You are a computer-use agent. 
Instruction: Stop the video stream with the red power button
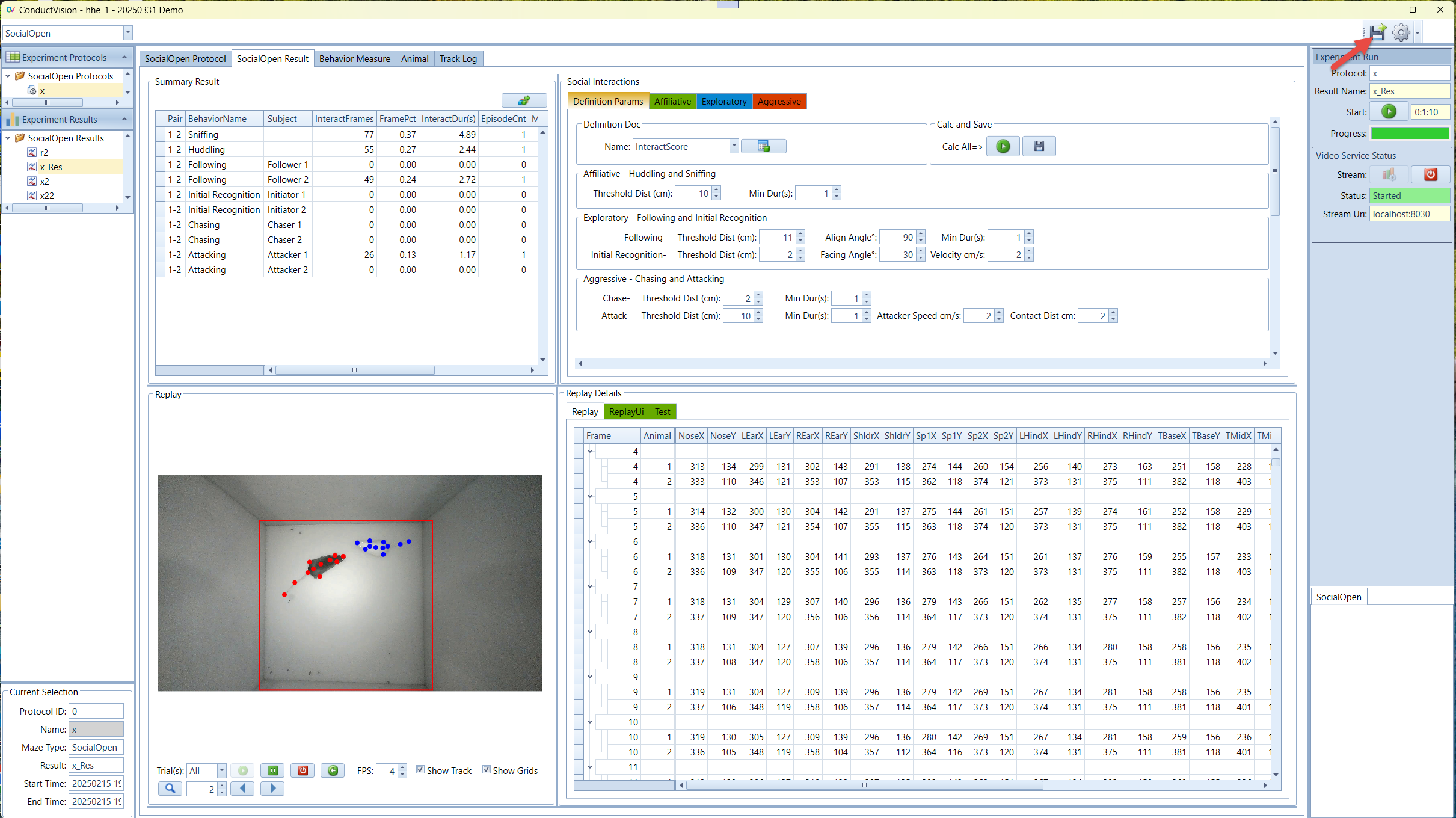click(x=1430, y=174)
